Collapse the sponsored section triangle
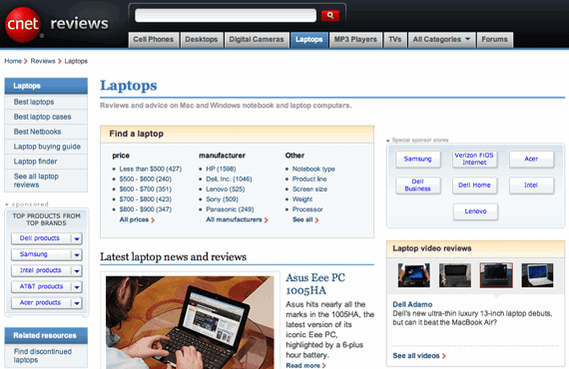The height and width of the screenshot is (369, 569). 7,205
